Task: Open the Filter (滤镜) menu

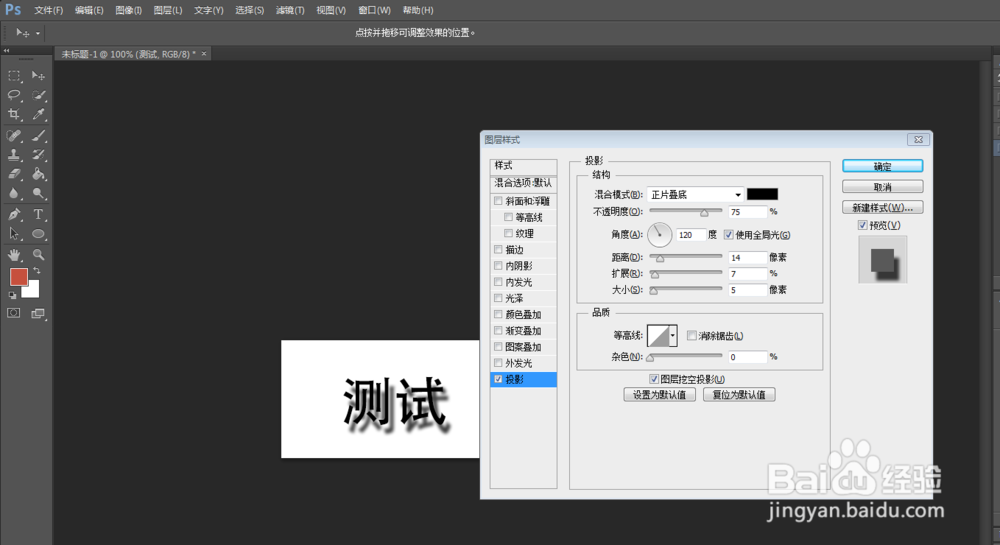Action: pos(290,10)
